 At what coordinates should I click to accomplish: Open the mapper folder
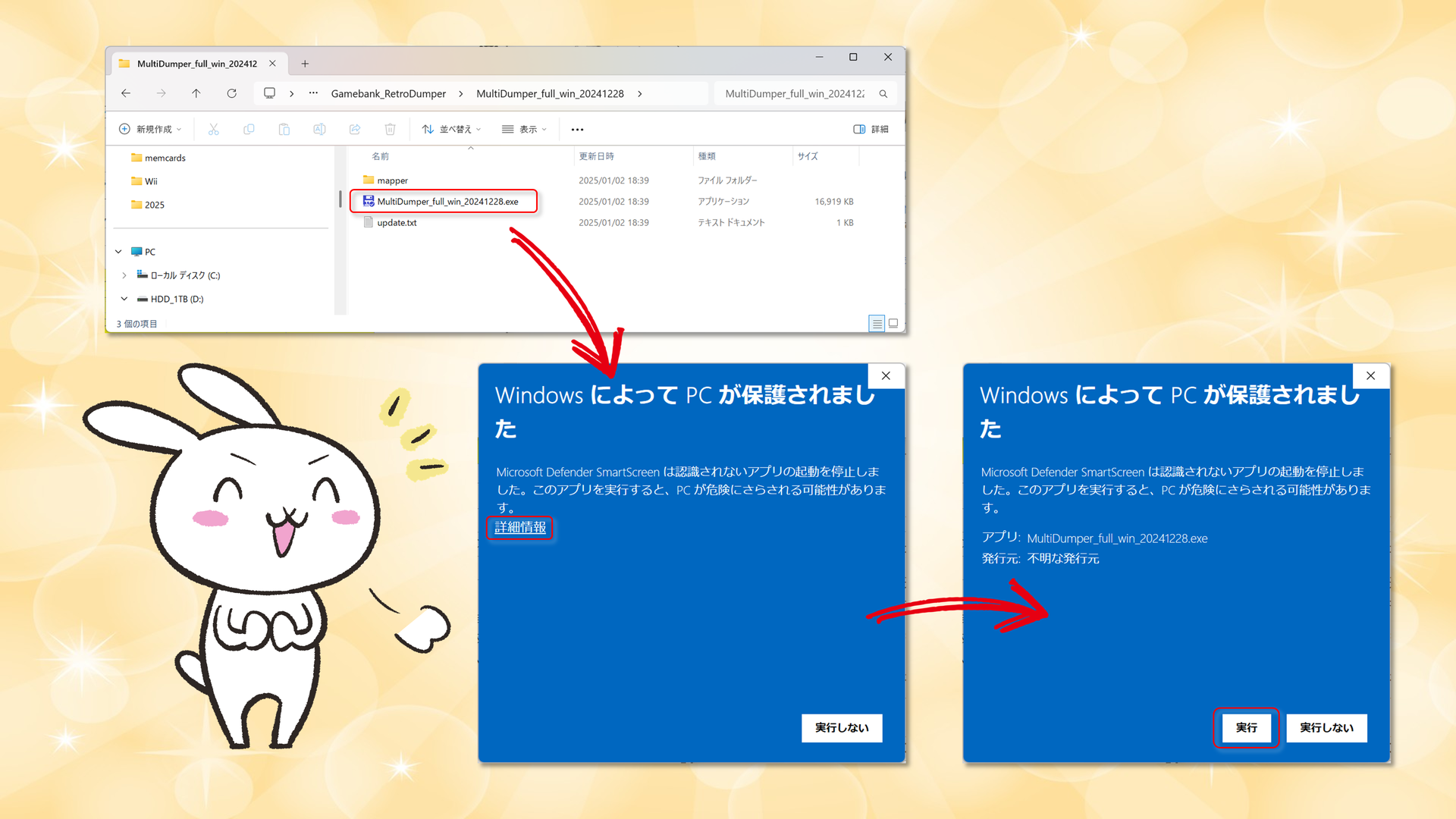point(385,180)
